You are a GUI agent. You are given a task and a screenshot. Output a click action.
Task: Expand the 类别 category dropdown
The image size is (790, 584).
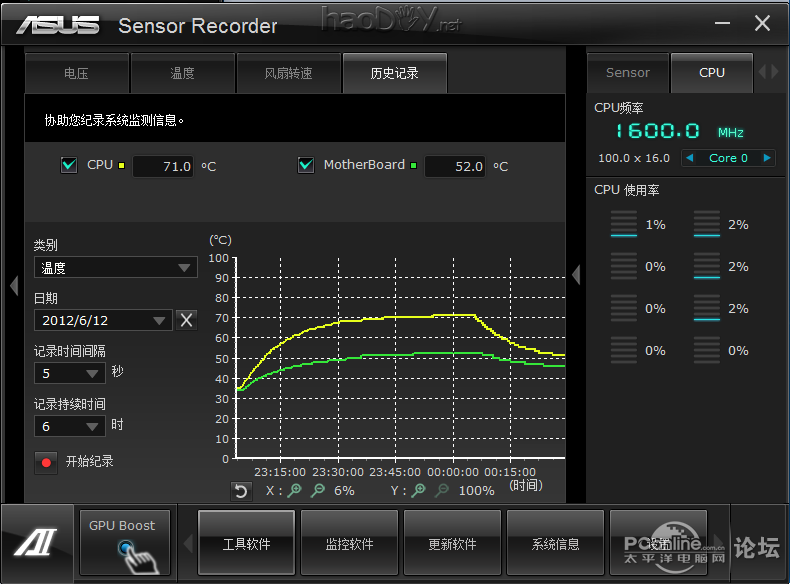click(x=115, y=268)
